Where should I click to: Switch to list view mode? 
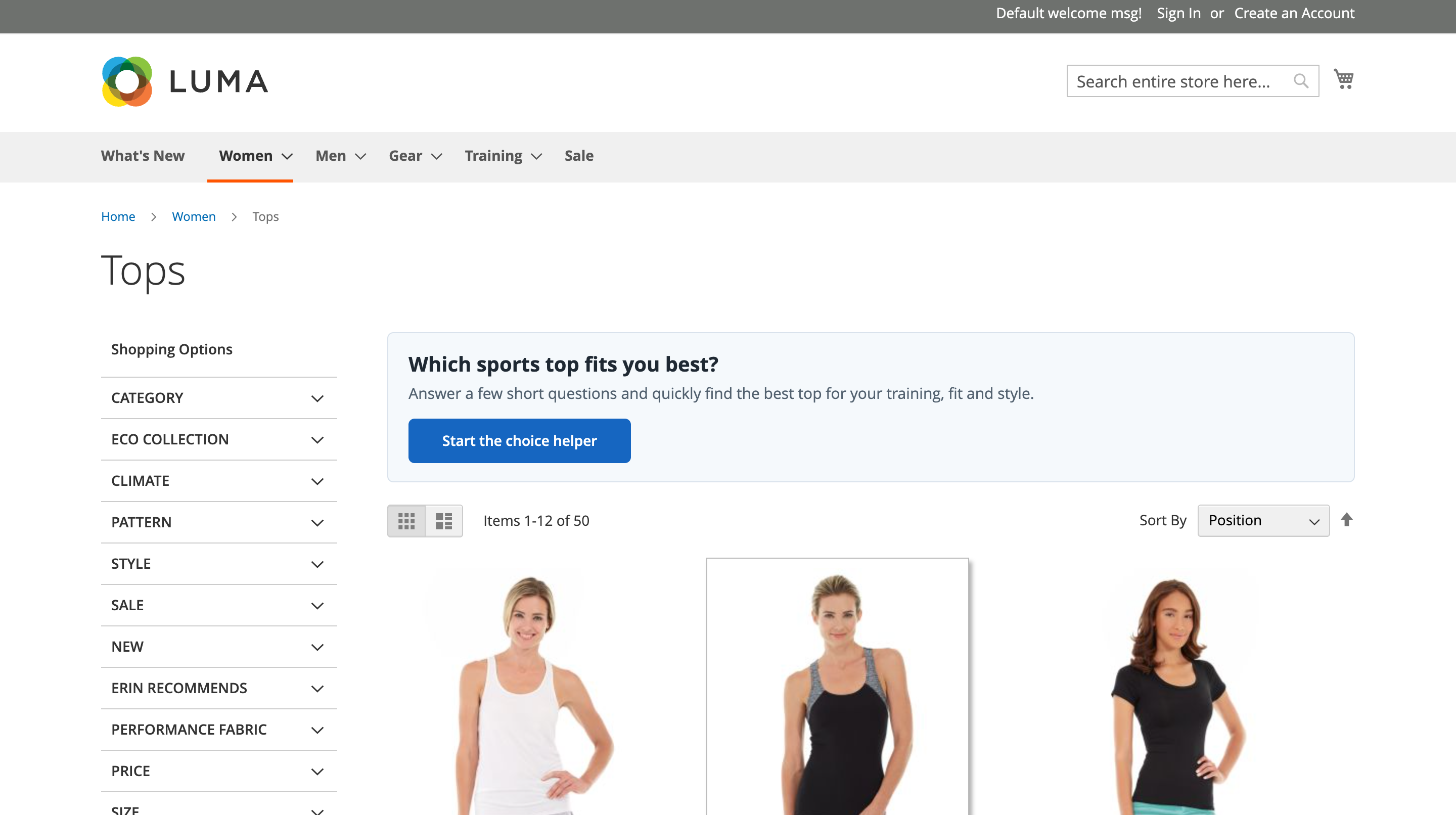point(444,521)
